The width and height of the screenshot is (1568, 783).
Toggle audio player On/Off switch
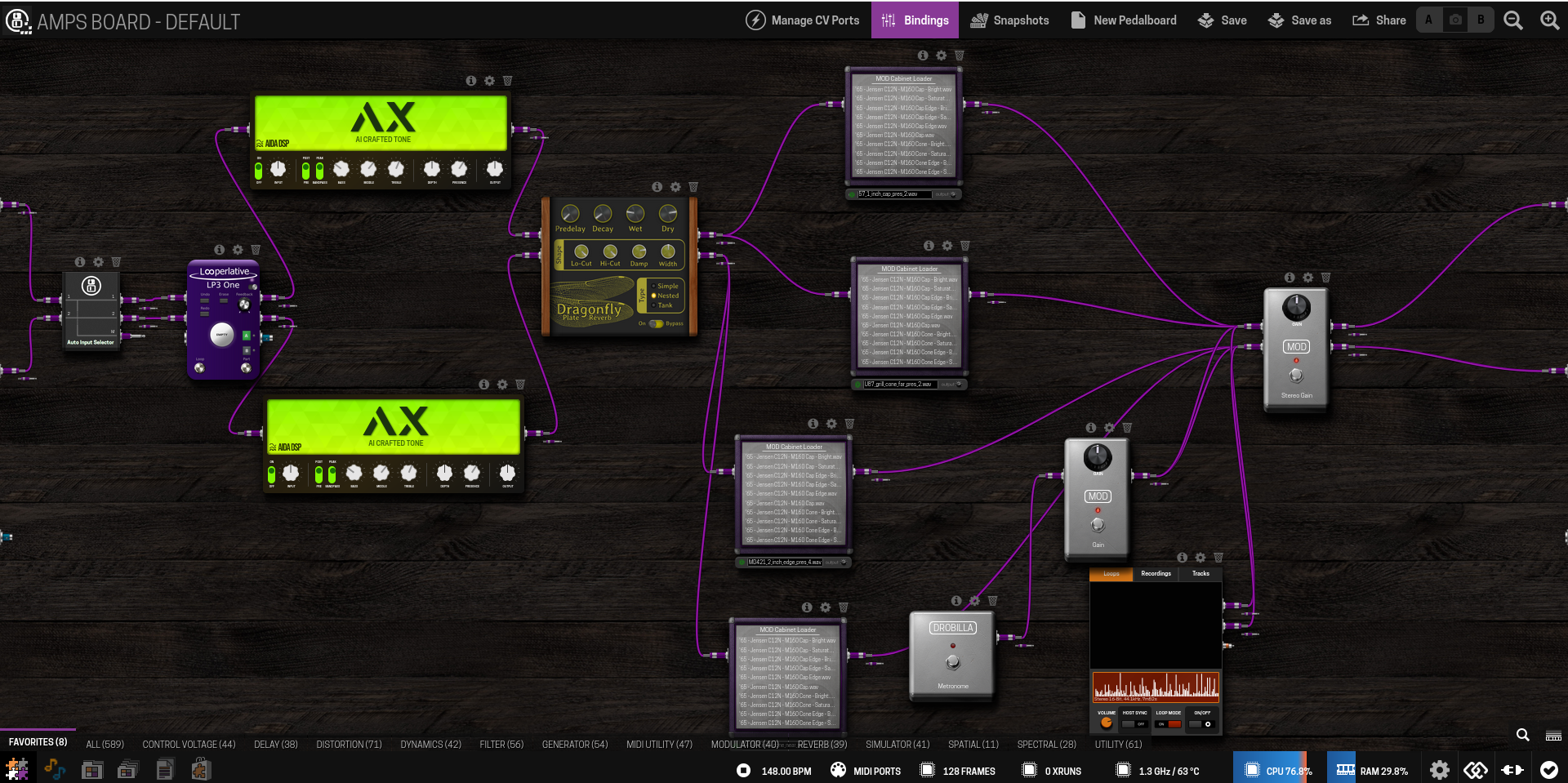point(1201,724)
